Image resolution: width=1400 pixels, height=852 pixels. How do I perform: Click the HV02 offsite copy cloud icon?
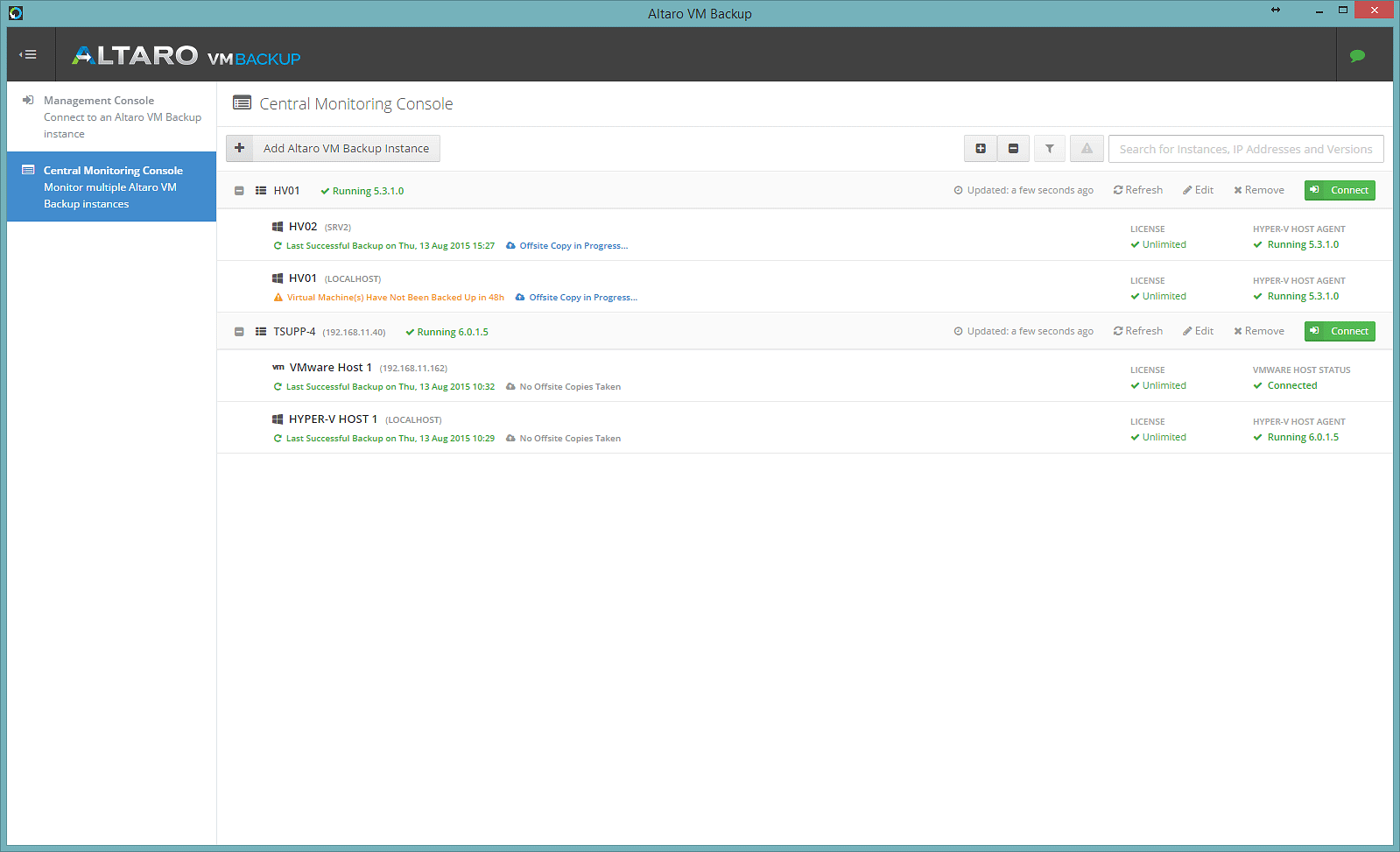(x=510, y=246)
